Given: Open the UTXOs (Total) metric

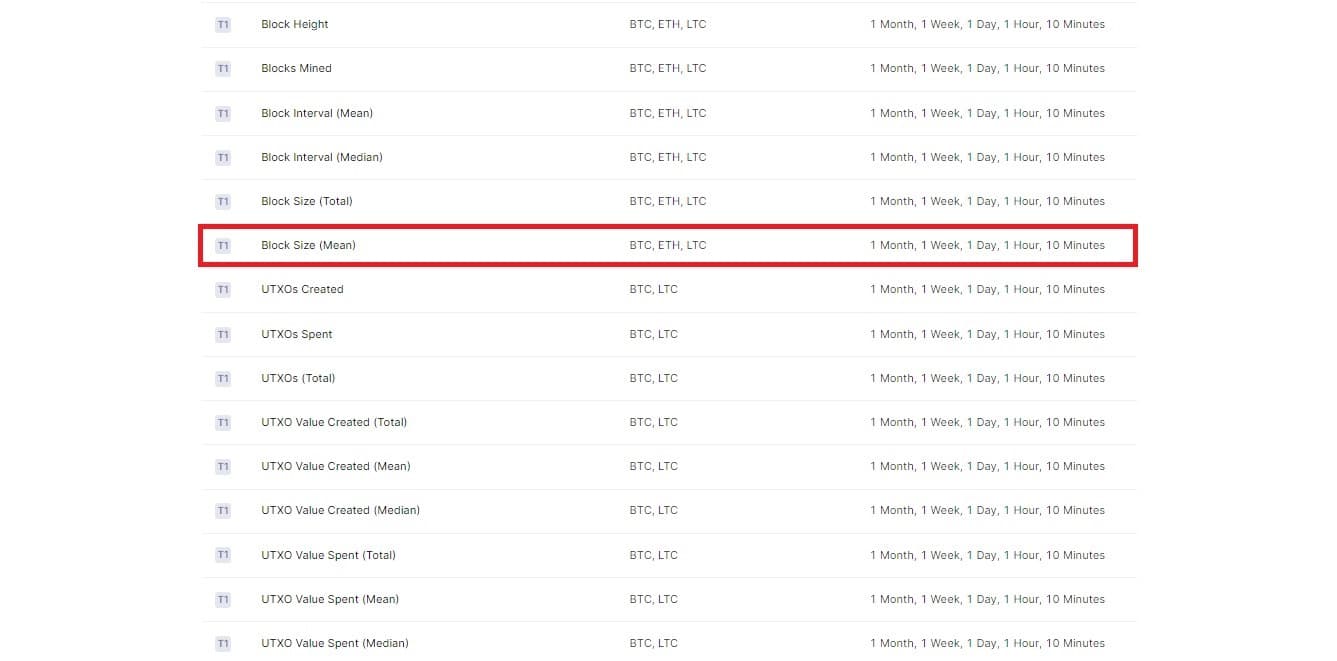Looking at the screenshot, I should click(x=298, y=379).
